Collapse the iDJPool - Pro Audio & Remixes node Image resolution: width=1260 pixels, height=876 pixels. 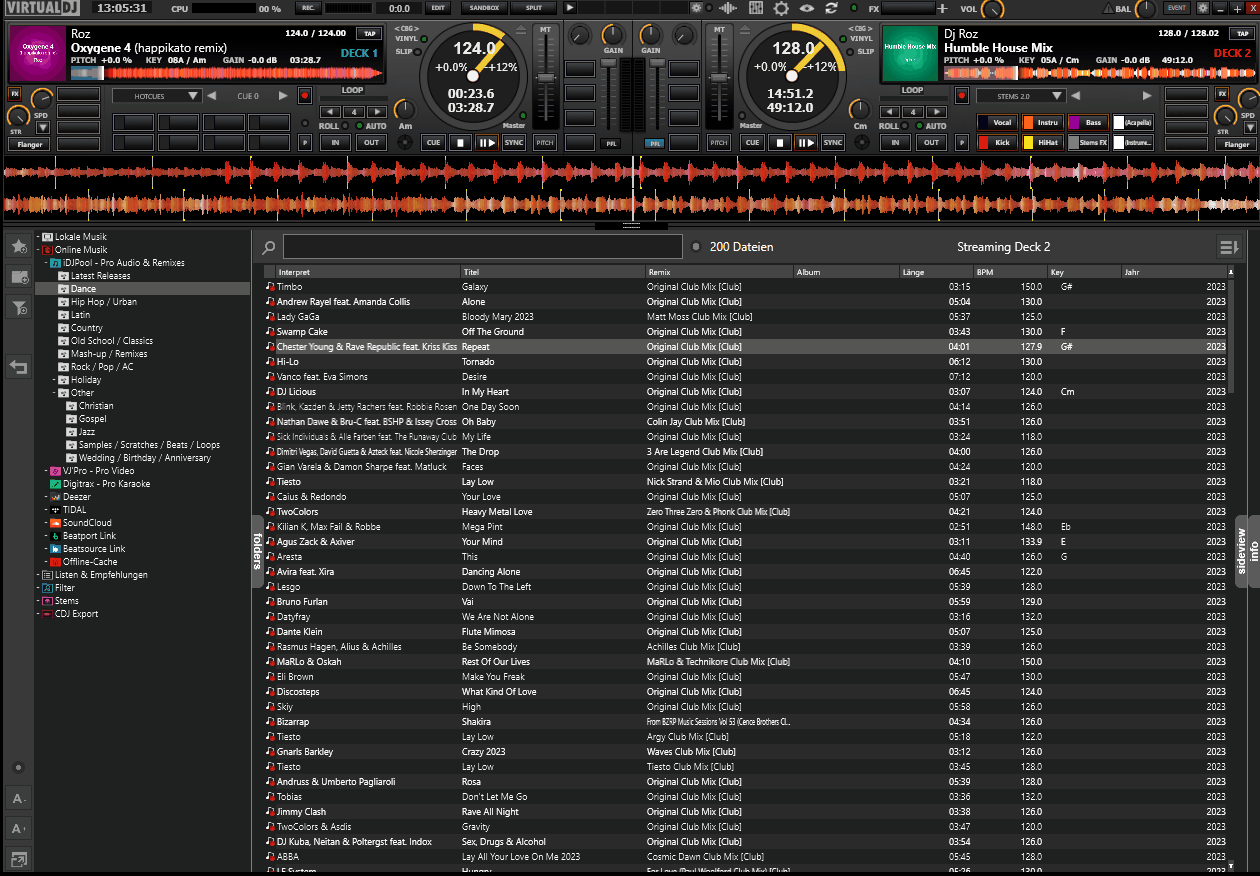(46, 263)
